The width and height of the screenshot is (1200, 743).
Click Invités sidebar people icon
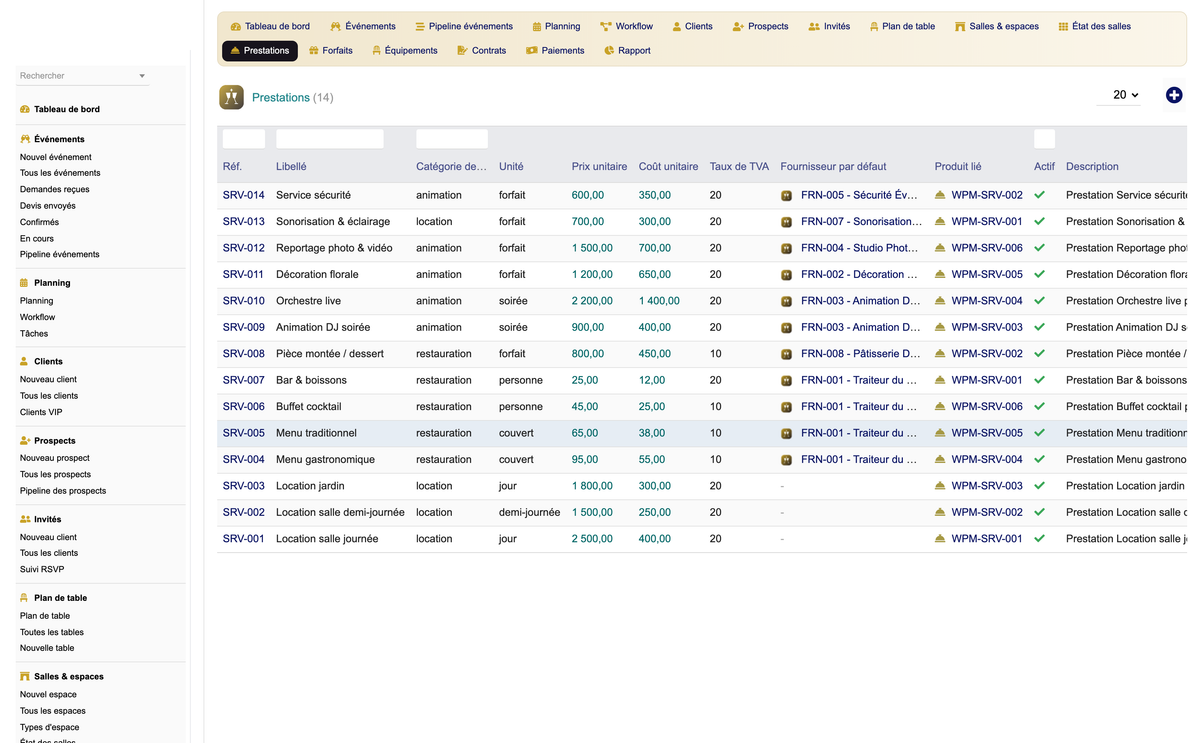point(25,519)
